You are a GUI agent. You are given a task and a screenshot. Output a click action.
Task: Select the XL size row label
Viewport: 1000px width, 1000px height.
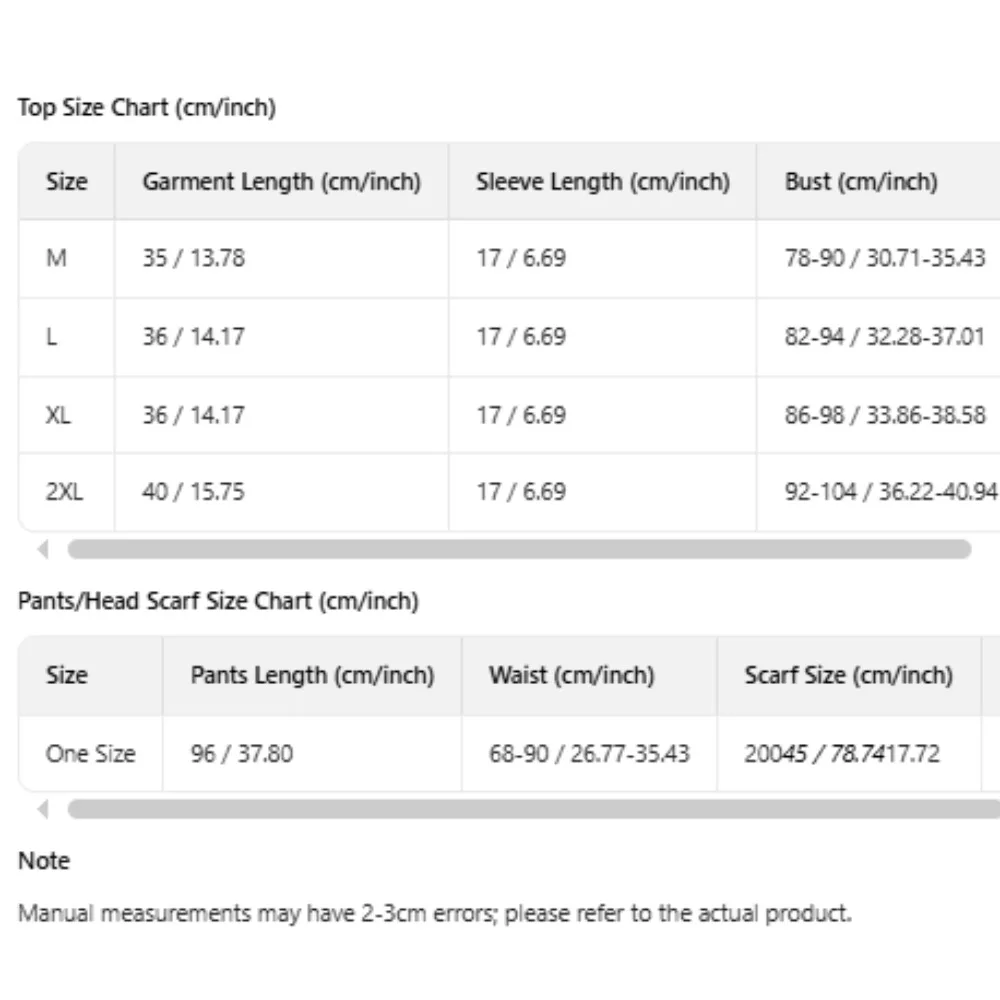[58, 415]
